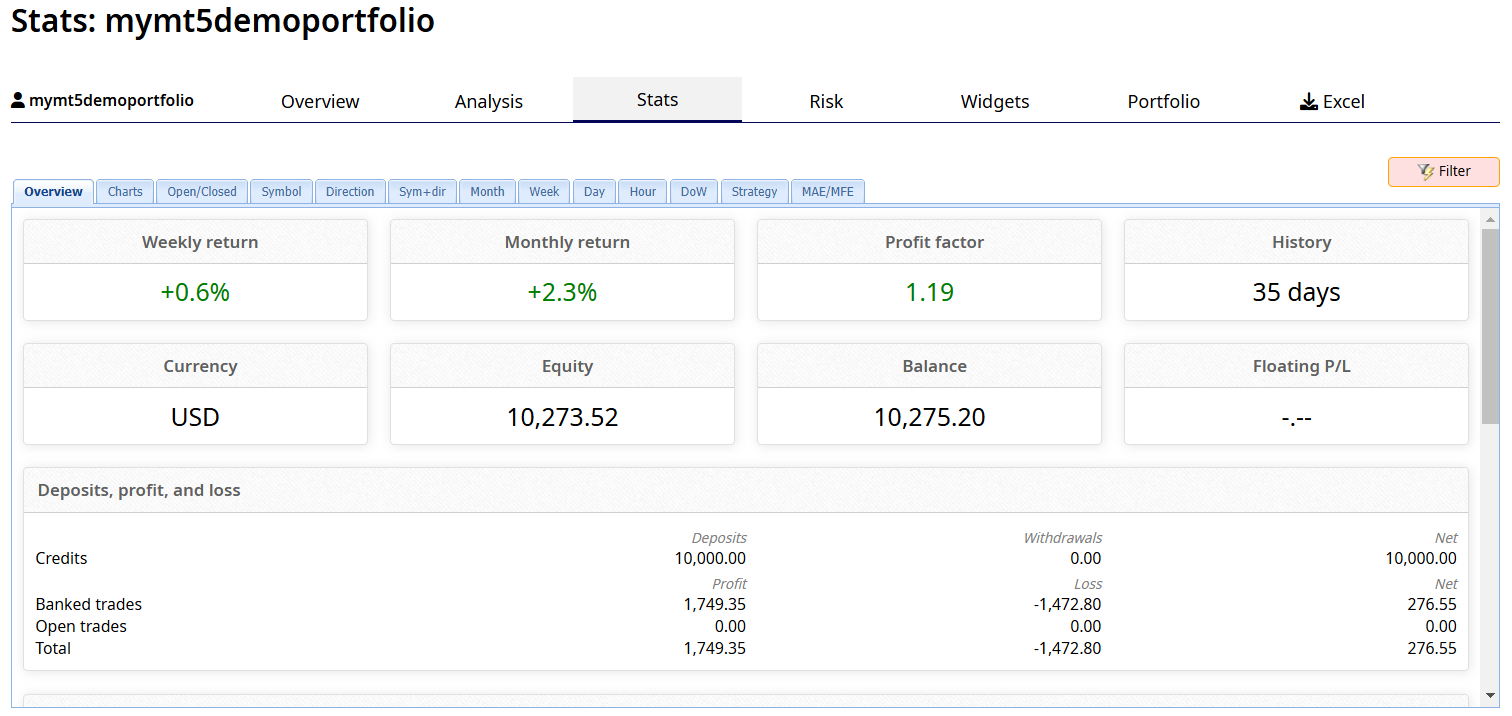The width and height of the screenshot is (1512, 716).
Task: Click the Equity card header
Action: tap(562, 366)
